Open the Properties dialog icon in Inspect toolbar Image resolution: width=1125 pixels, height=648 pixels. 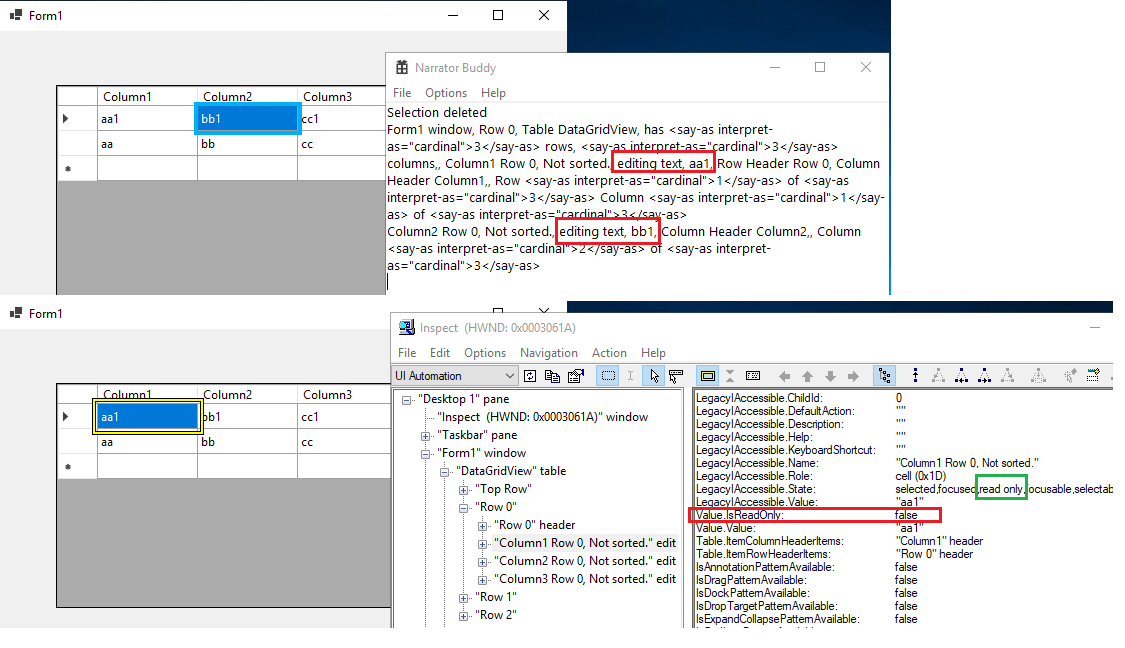575,375
